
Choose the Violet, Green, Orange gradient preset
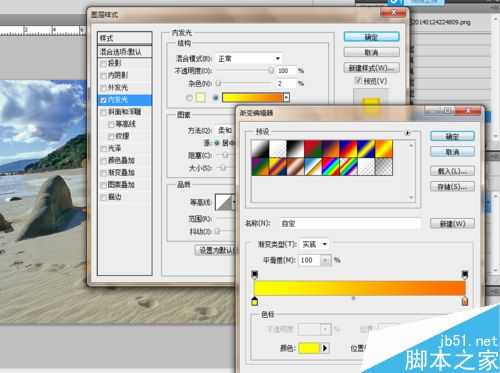tap(260, 166)
